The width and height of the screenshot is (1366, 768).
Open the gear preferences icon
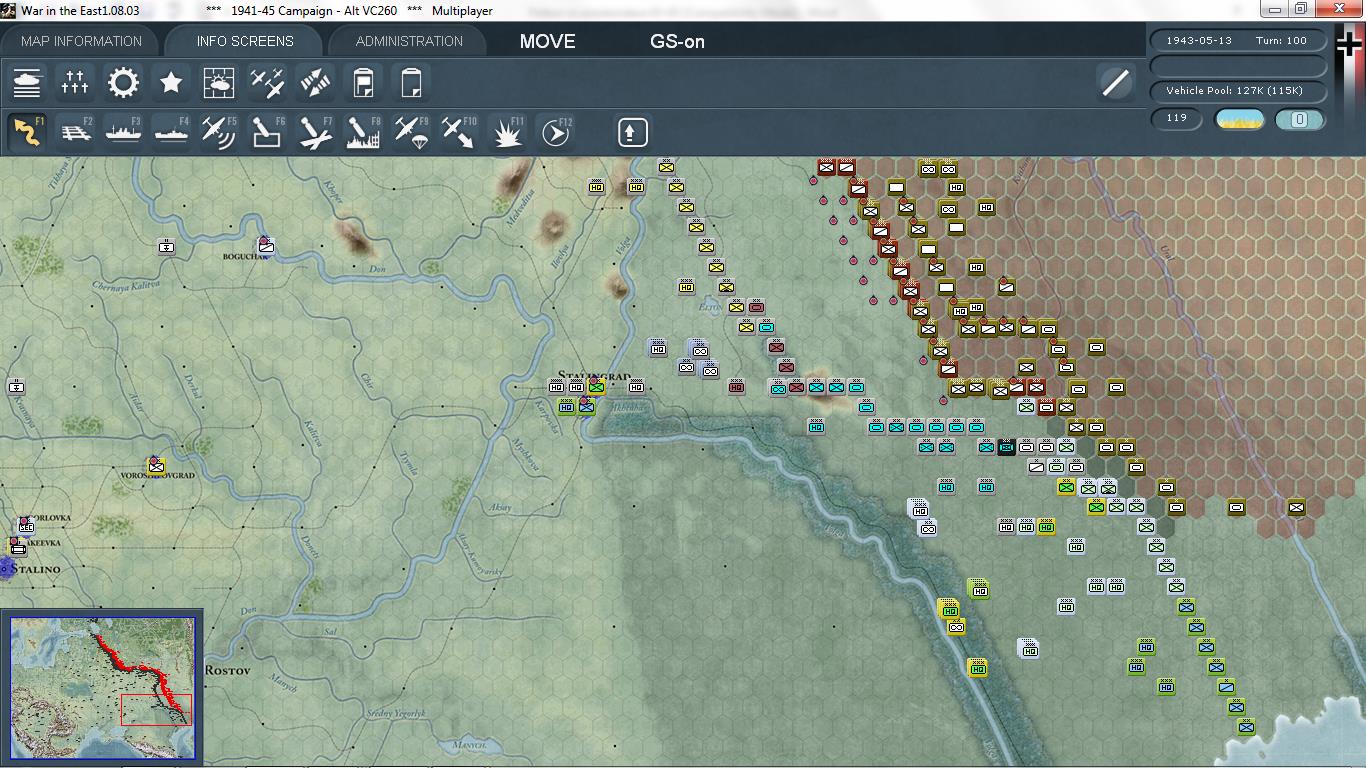pyautogui.click(x=123, y=82)
